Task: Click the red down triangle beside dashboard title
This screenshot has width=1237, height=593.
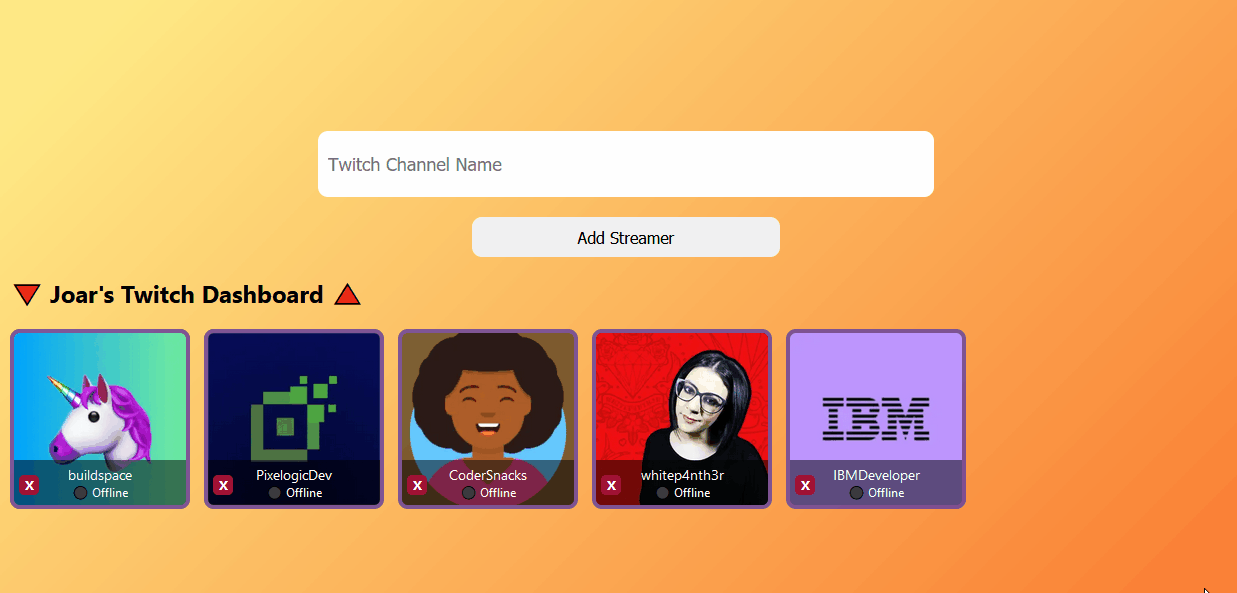Action: pos(27,295)
